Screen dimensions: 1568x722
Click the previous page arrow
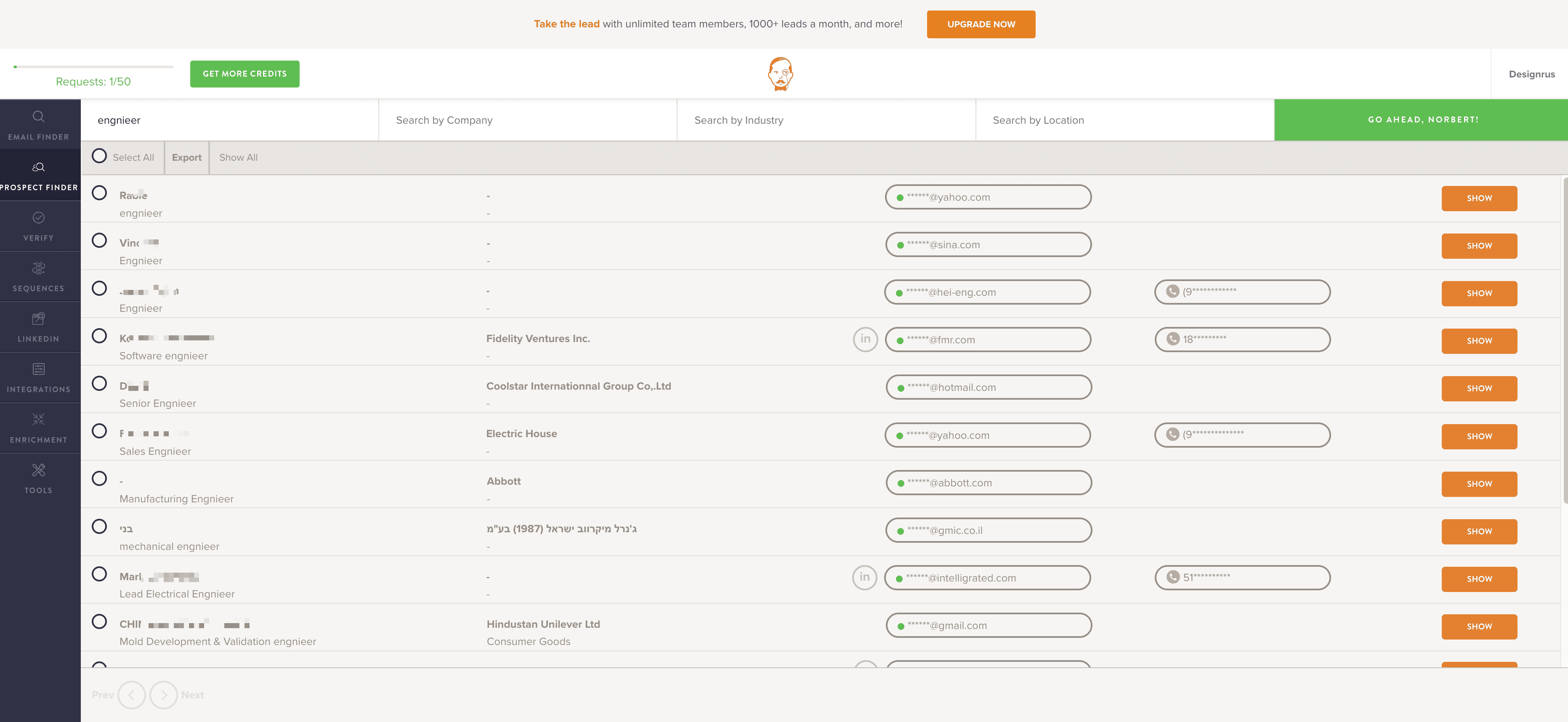coord(131,695)
